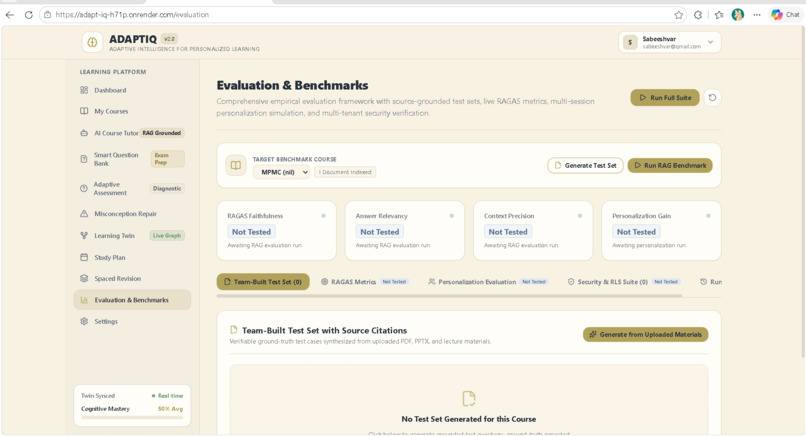806x436 pixels.
Task: Switch to RAGAS Metrics tab
Action: pyautogui.click(x=364, y=282)
